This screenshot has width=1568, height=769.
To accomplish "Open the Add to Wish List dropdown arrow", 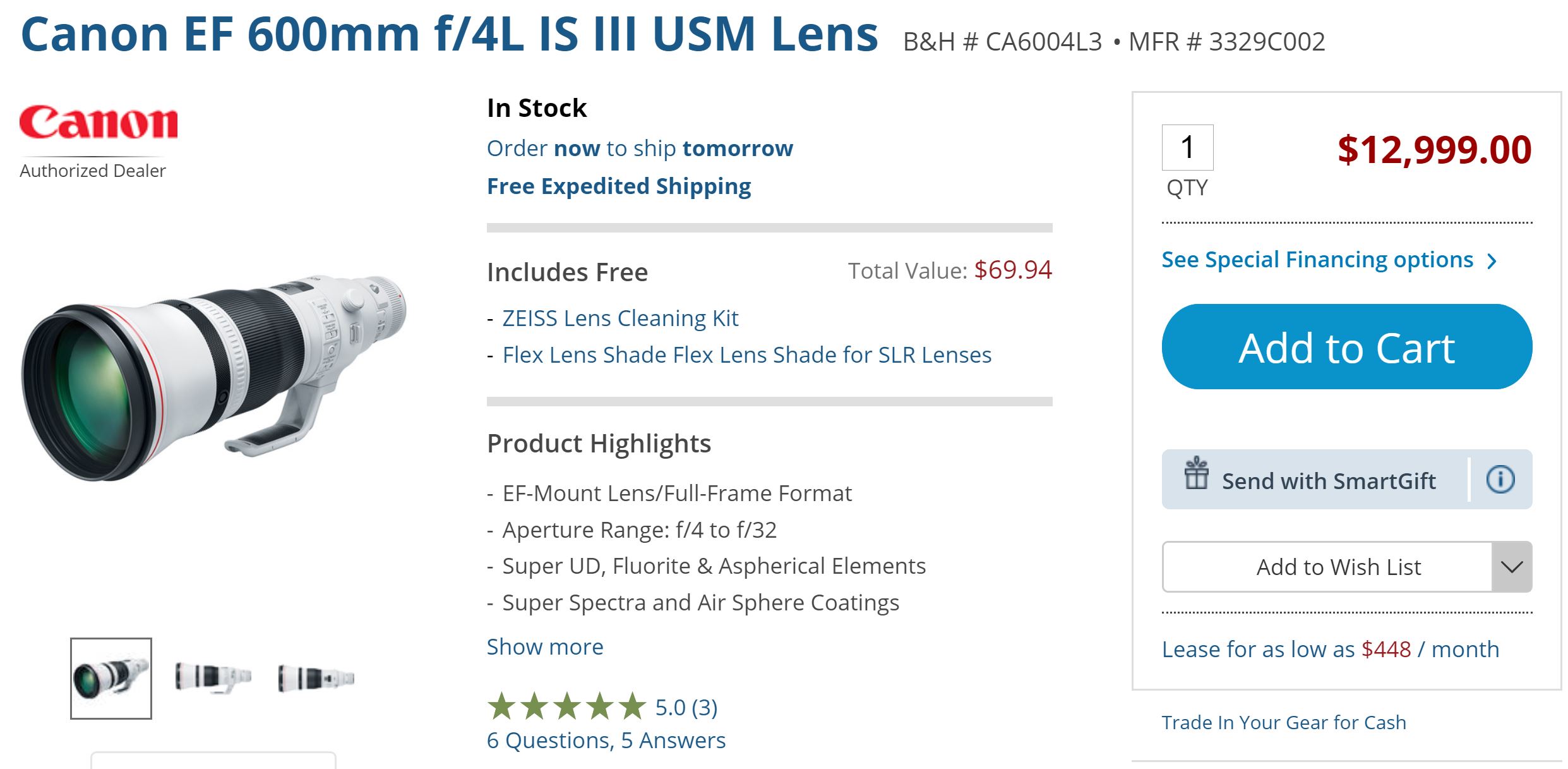I will click(x=1511, y=567).
